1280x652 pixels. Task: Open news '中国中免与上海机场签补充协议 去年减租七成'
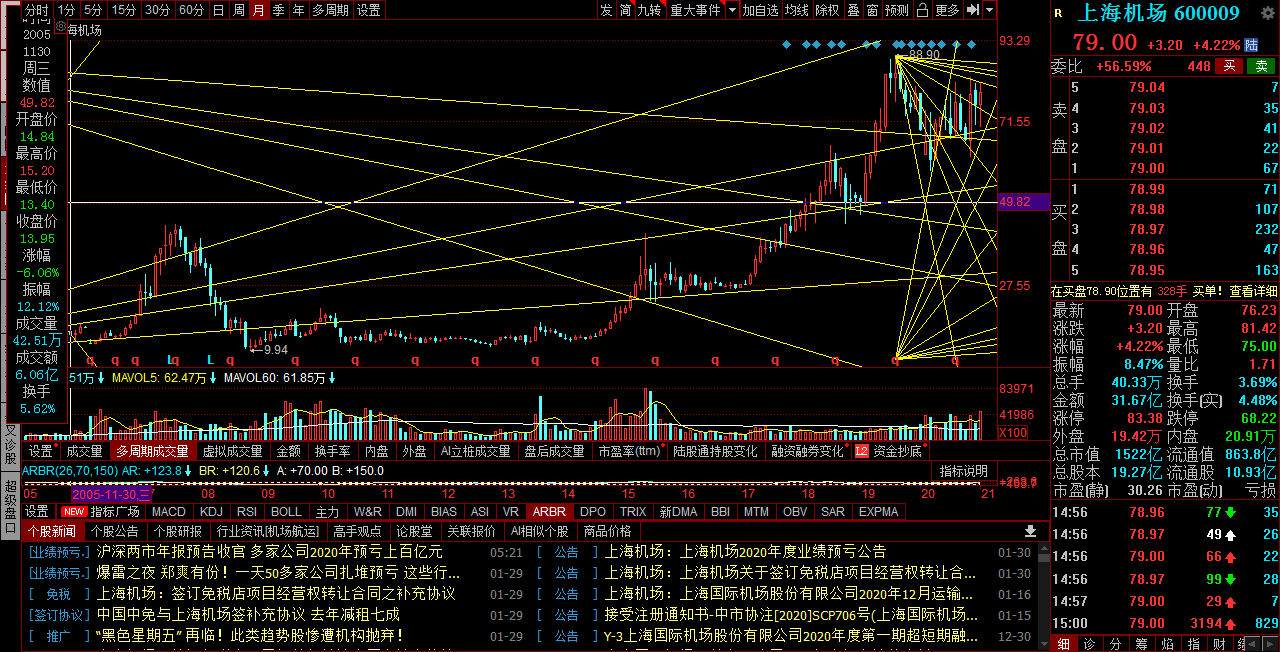tap(248, 614)
